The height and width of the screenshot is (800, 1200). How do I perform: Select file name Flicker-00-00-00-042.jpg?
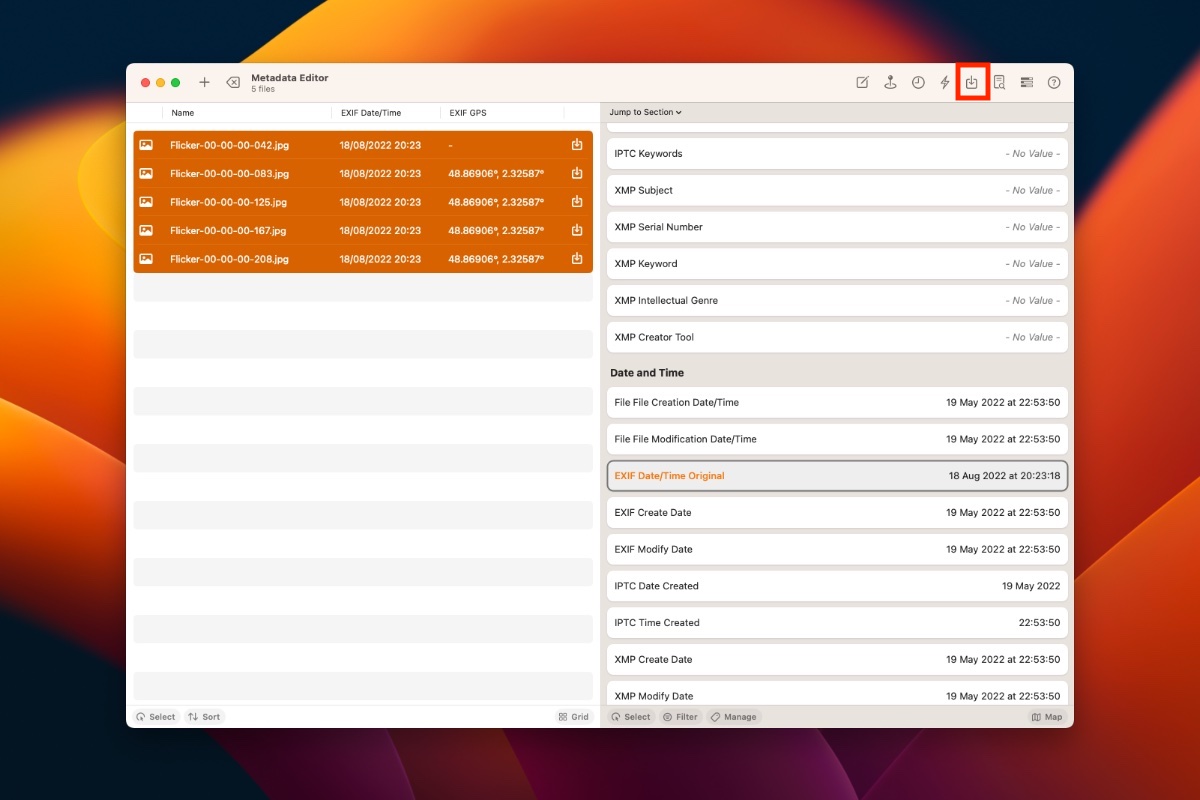point(230,145)
